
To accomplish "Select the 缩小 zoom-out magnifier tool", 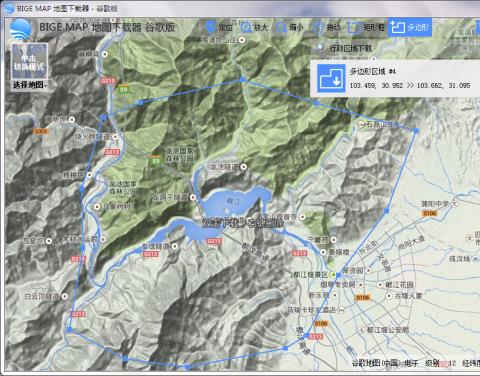I will pyautogui.click(x=289, y=27).
